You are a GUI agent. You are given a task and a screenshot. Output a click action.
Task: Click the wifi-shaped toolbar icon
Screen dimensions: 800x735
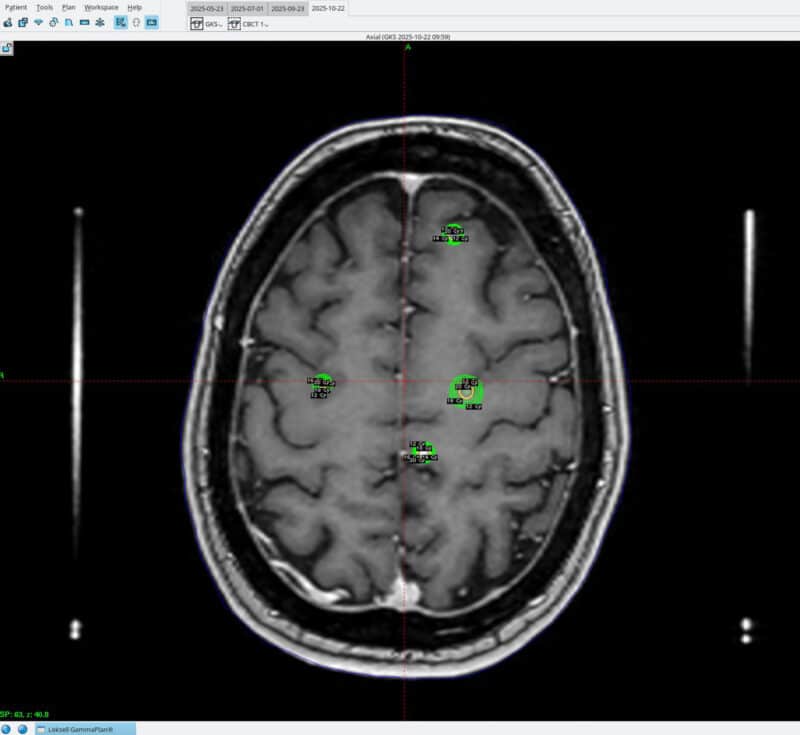pos(38,22)
